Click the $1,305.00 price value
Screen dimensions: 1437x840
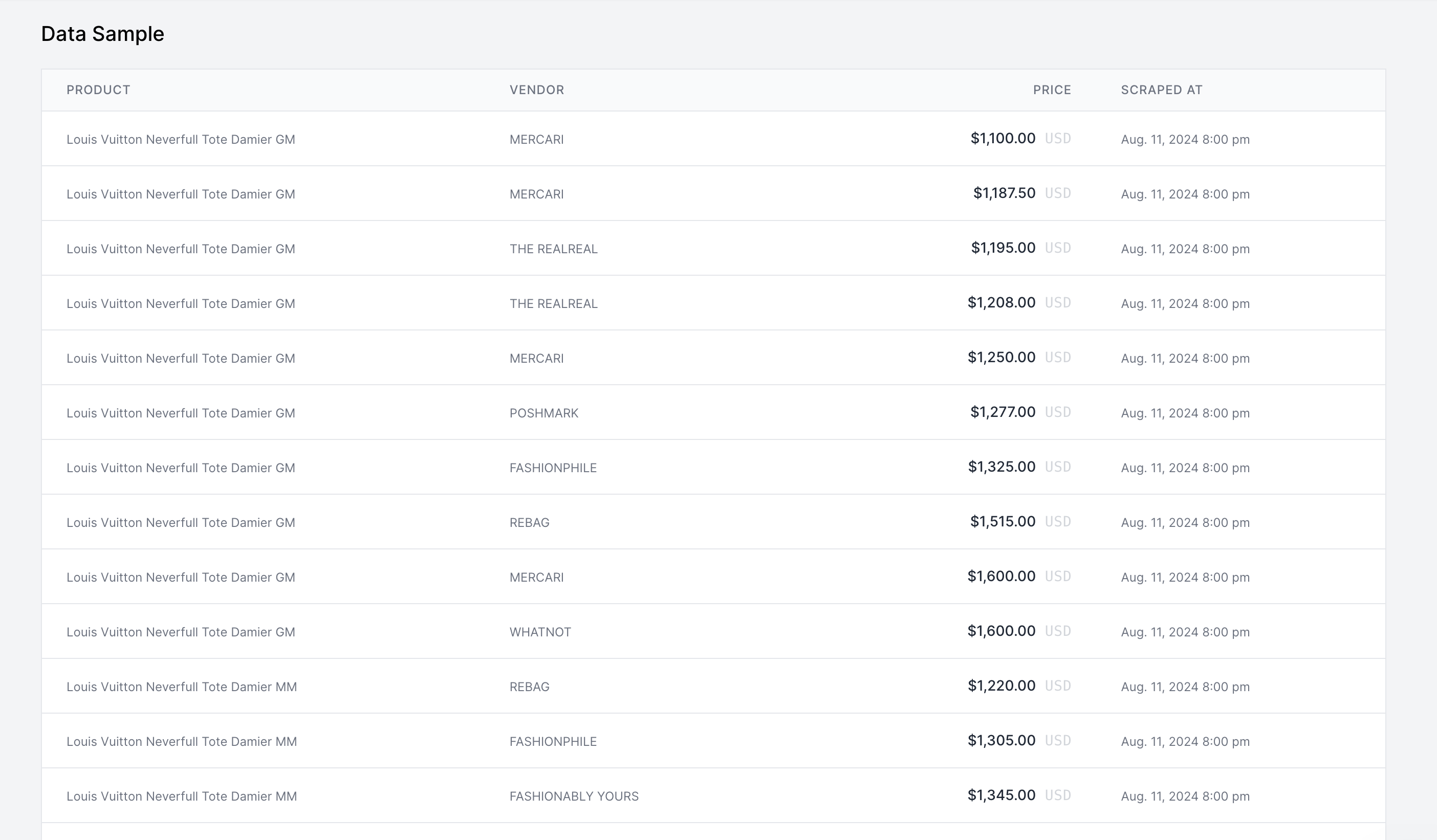point(1001,740)
